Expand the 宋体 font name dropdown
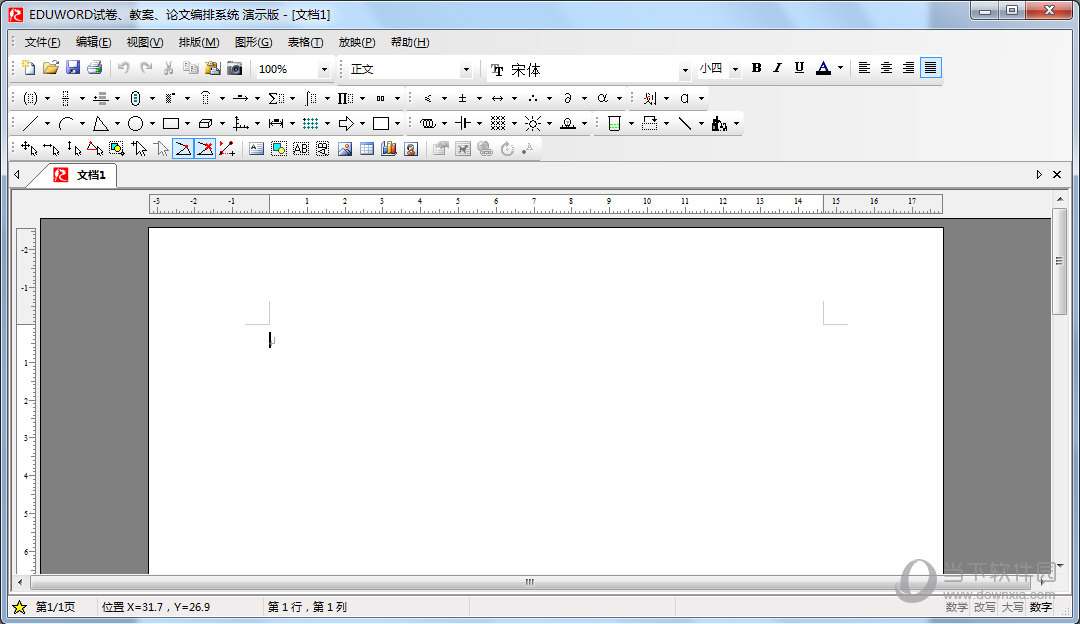The height and width of the screenshot is (624, 1080). click(685, 70)
